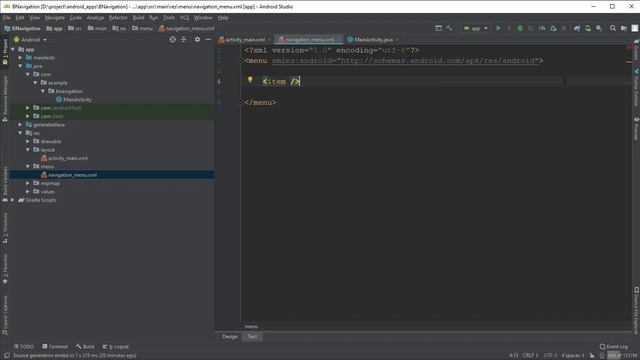Screen dimensions: 640x360
Task: Expand the values folder
Action: [x=28, y=191]
